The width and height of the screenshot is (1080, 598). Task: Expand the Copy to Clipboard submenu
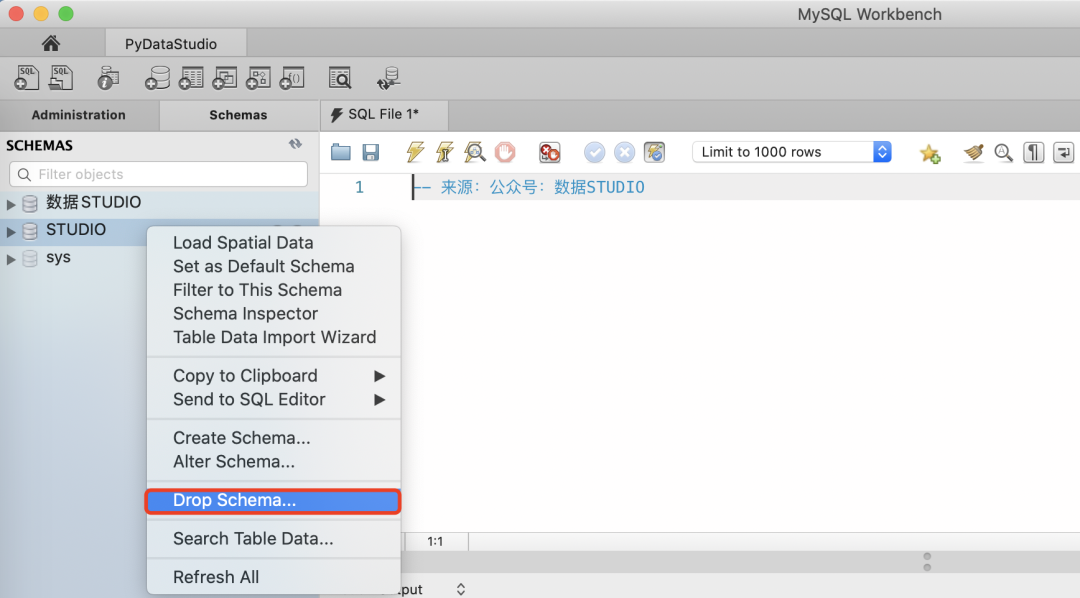click(245, 375)
